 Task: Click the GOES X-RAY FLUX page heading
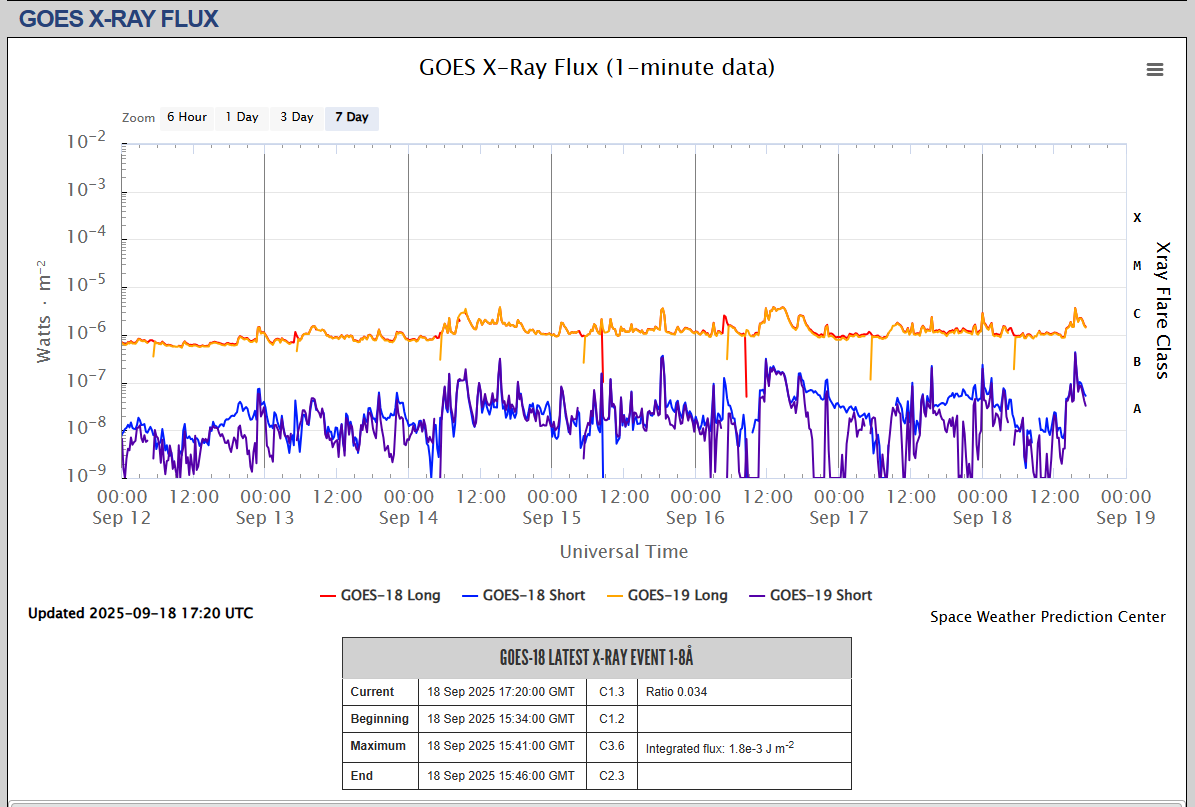[x=119, y=18]
